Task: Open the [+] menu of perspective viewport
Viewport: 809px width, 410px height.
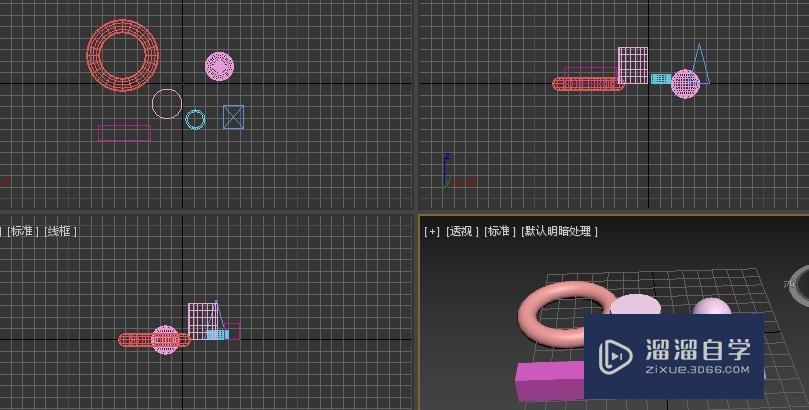Action: pyautogui.click(x=432, y=232)
